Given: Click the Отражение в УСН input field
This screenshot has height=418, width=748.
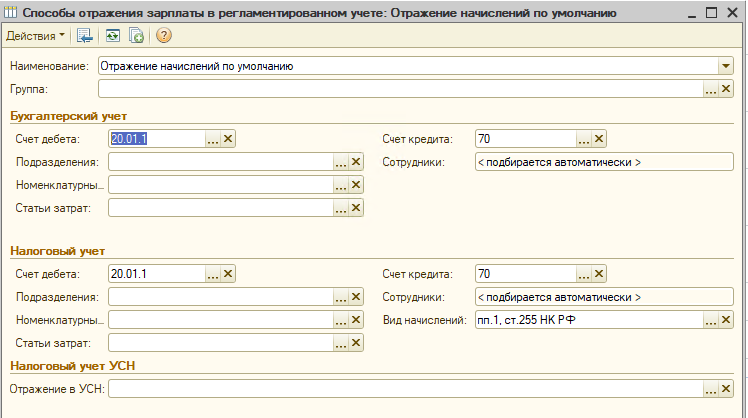Looking at the screenshot, I should pos(400,389).
